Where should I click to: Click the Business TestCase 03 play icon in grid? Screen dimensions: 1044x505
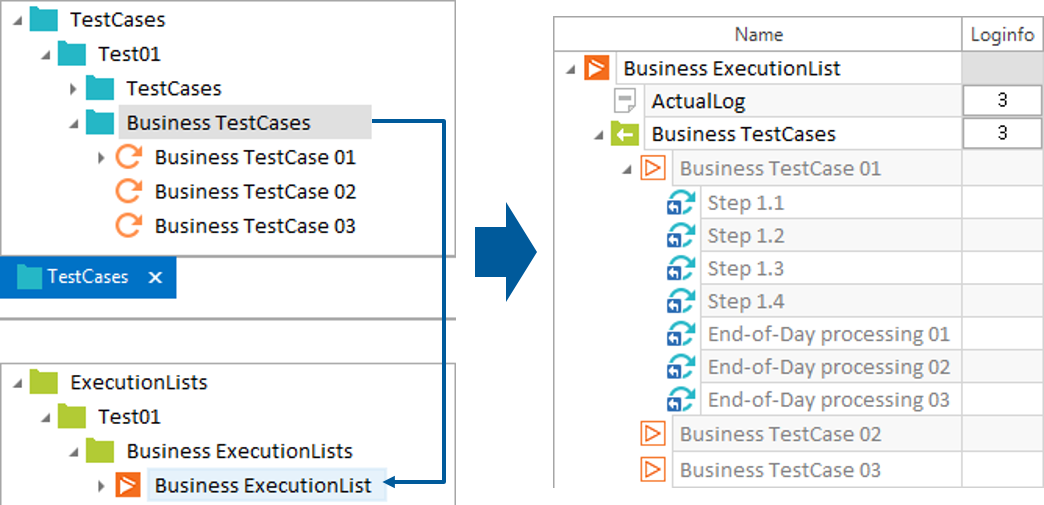(x=653, y=469)
